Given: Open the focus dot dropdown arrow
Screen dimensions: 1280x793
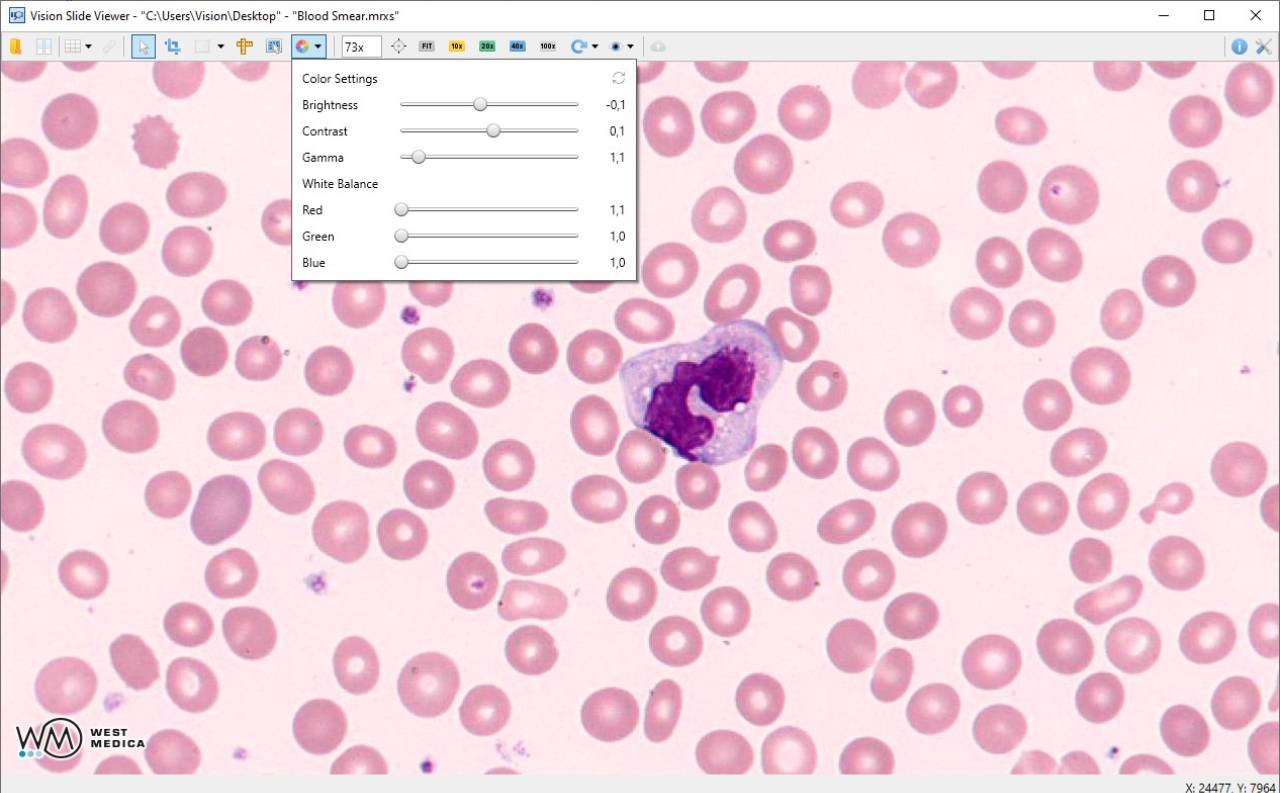Looking at the screenshot, I should point(630,47).
